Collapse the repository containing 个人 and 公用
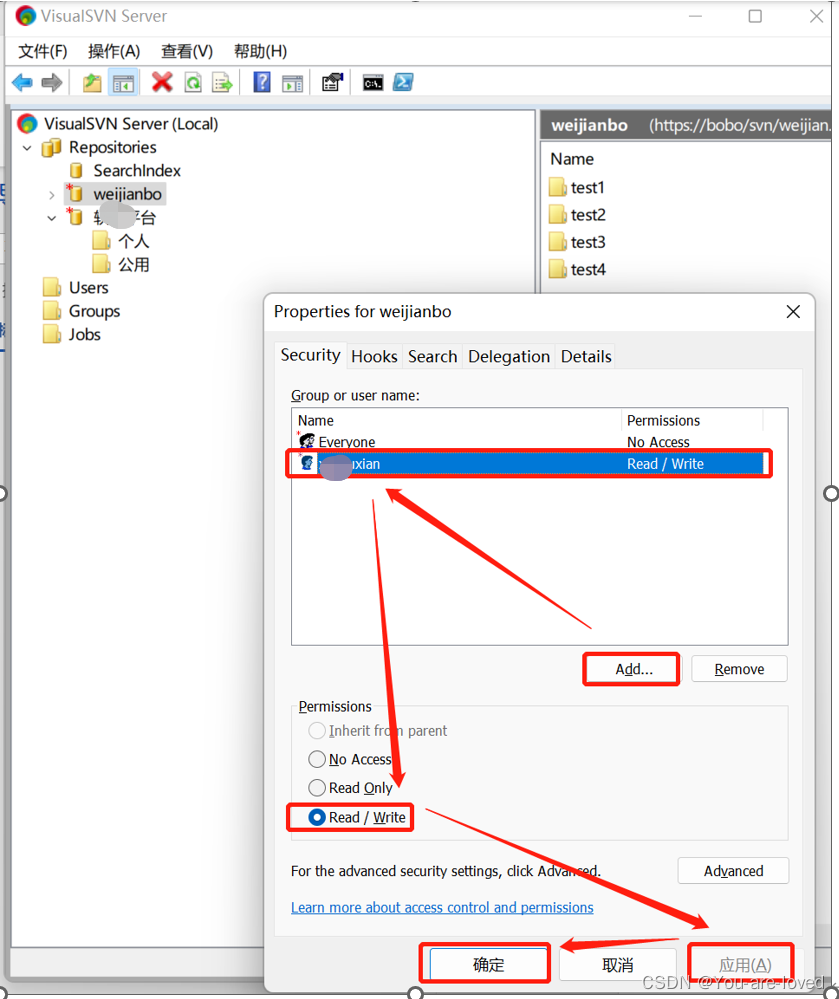Image resolution: width=839 pixels, height=999 pixels. click(52, 218)
